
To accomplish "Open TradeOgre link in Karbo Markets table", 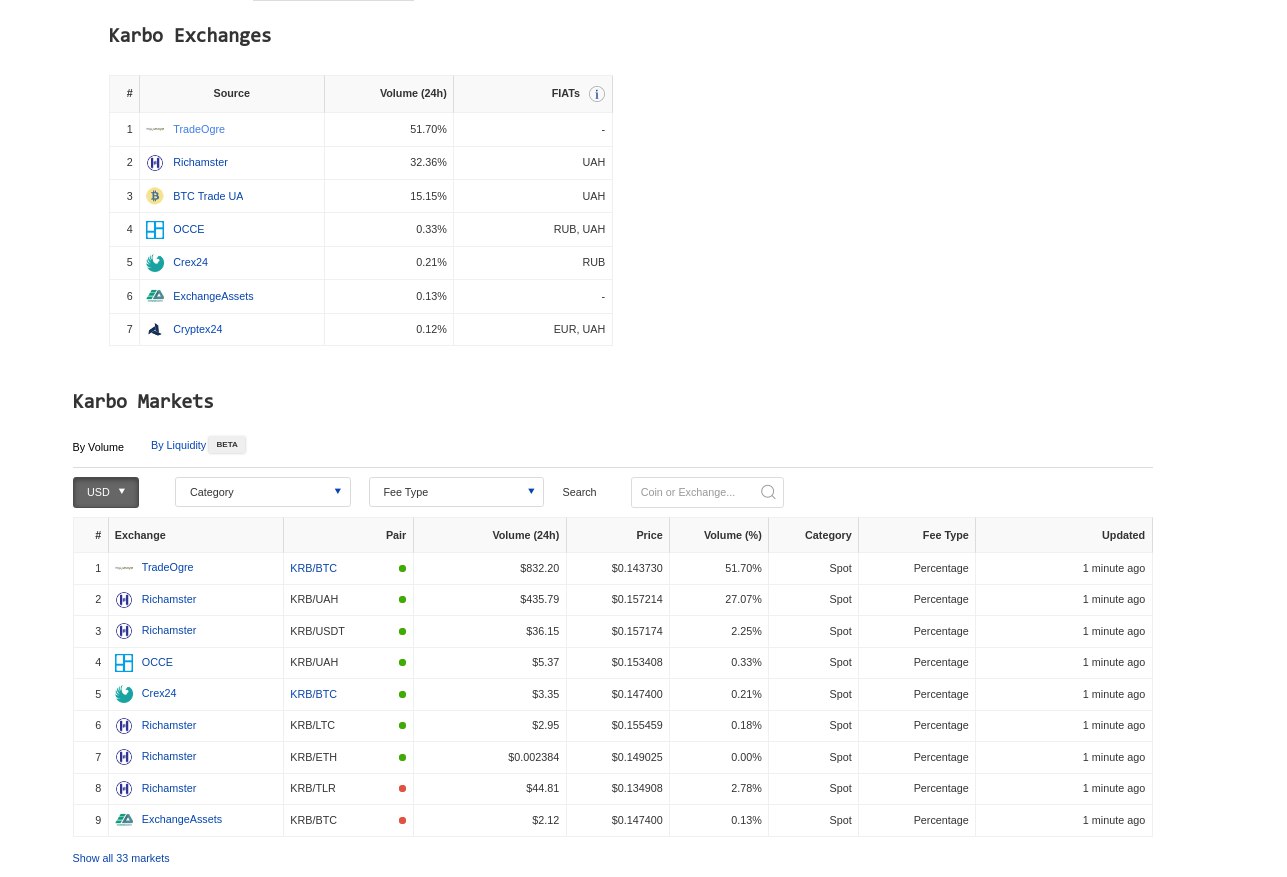I will coord(168,567).
